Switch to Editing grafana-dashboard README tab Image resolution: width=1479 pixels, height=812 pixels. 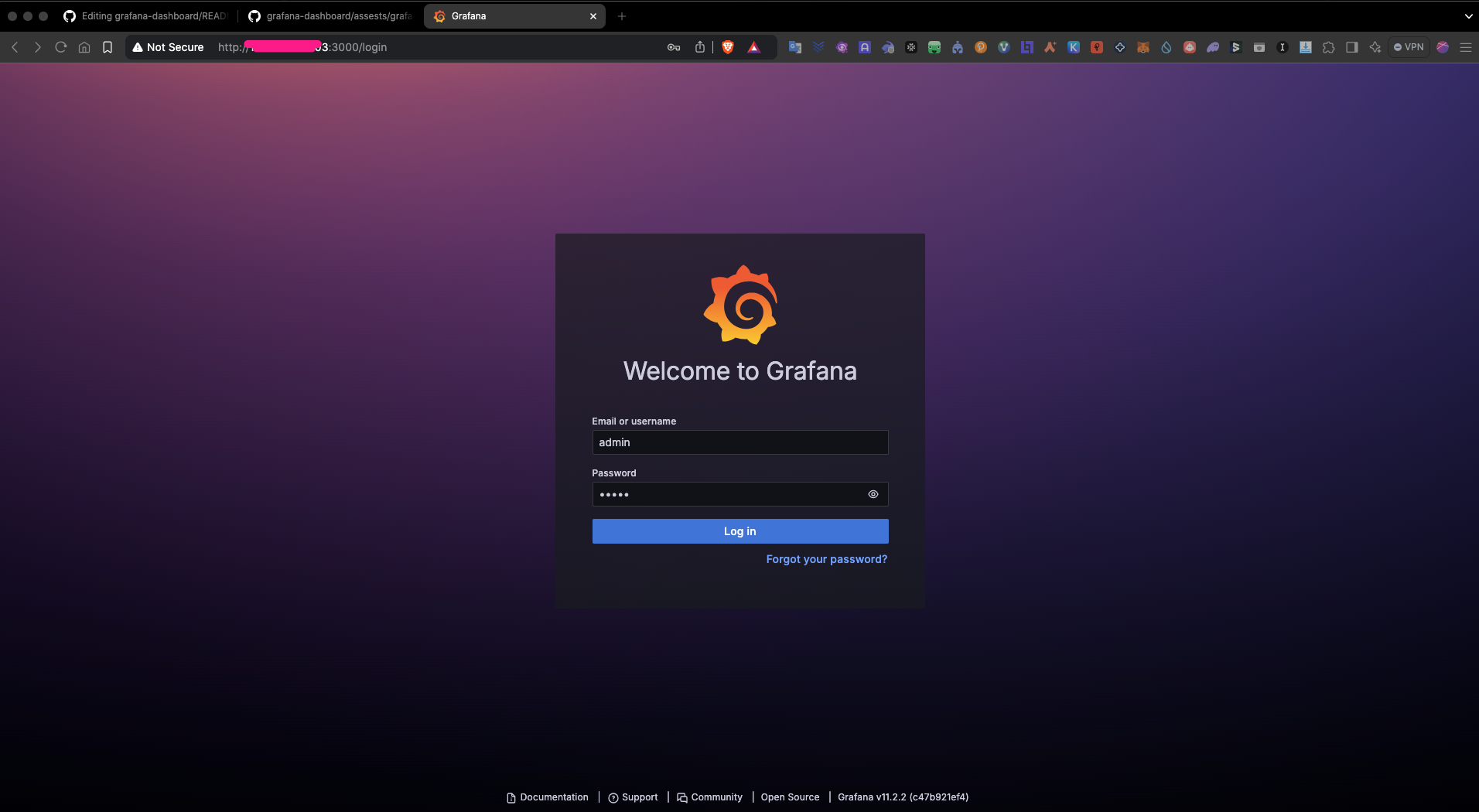pyautogui.click(x=145, y=16)
